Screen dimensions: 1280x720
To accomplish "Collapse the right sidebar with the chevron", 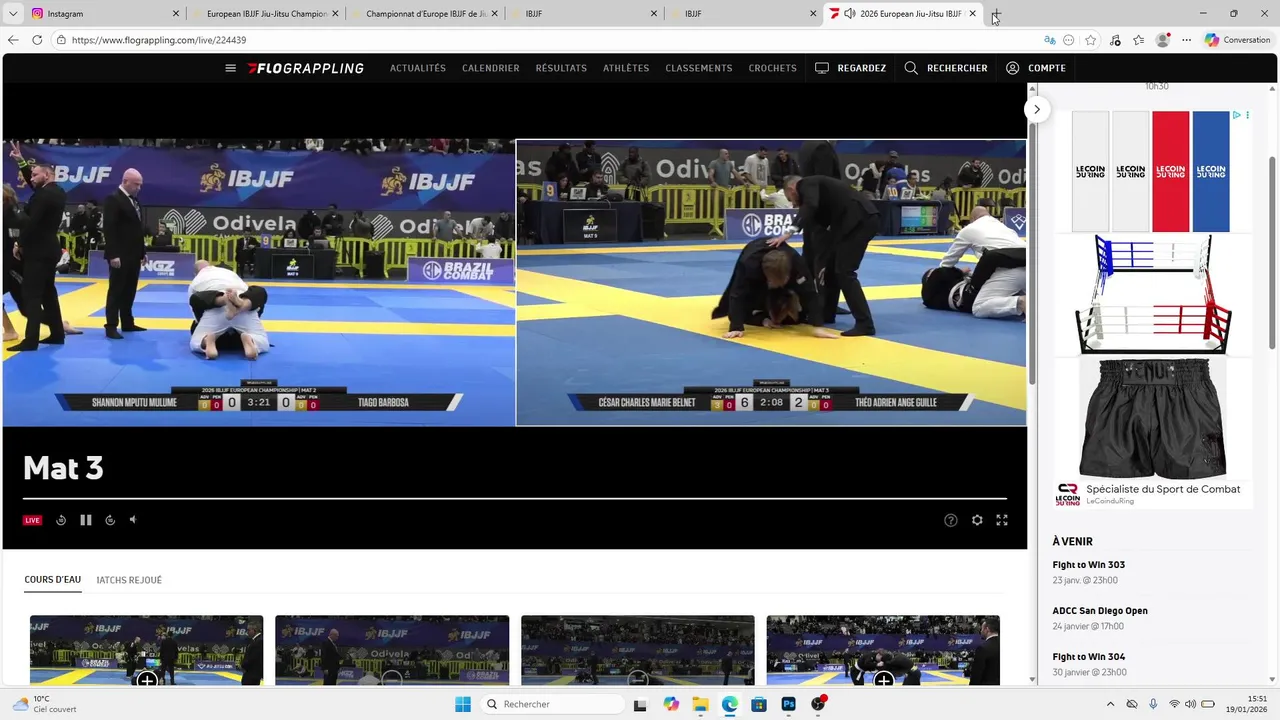I will coord(1037,109).
